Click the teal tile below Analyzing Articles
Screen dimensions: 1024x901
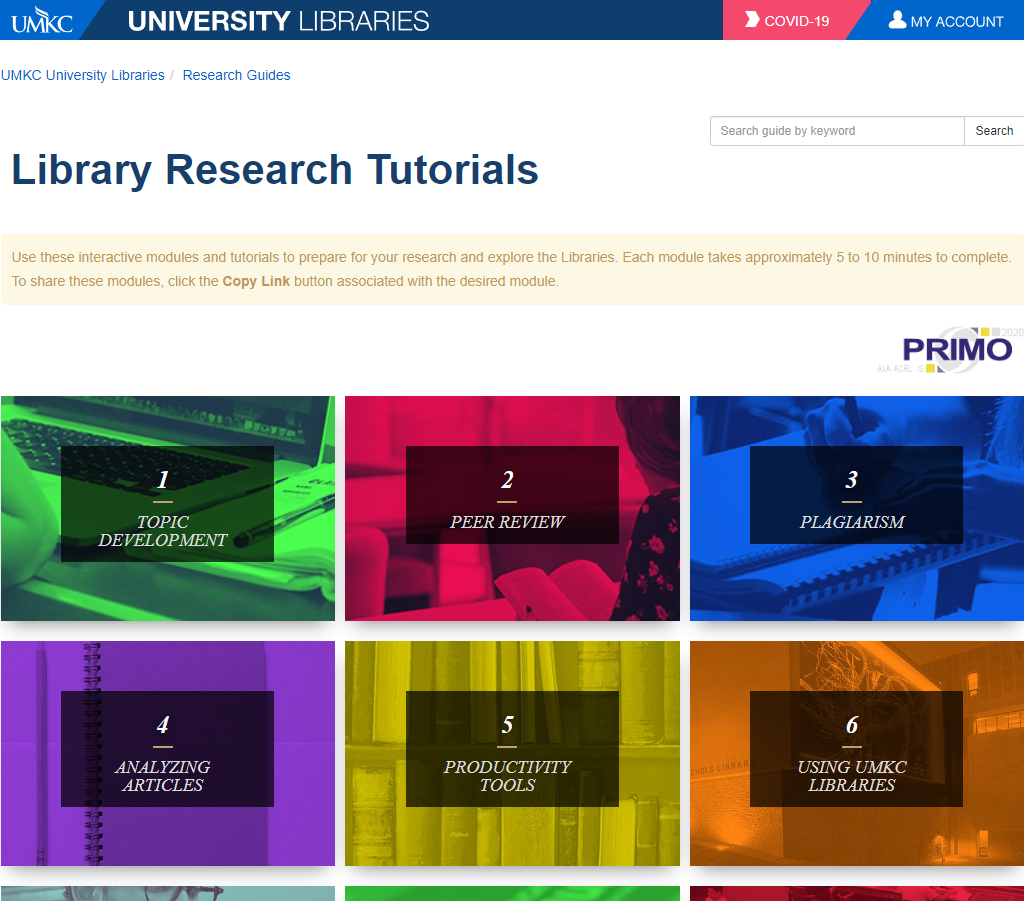168,893
